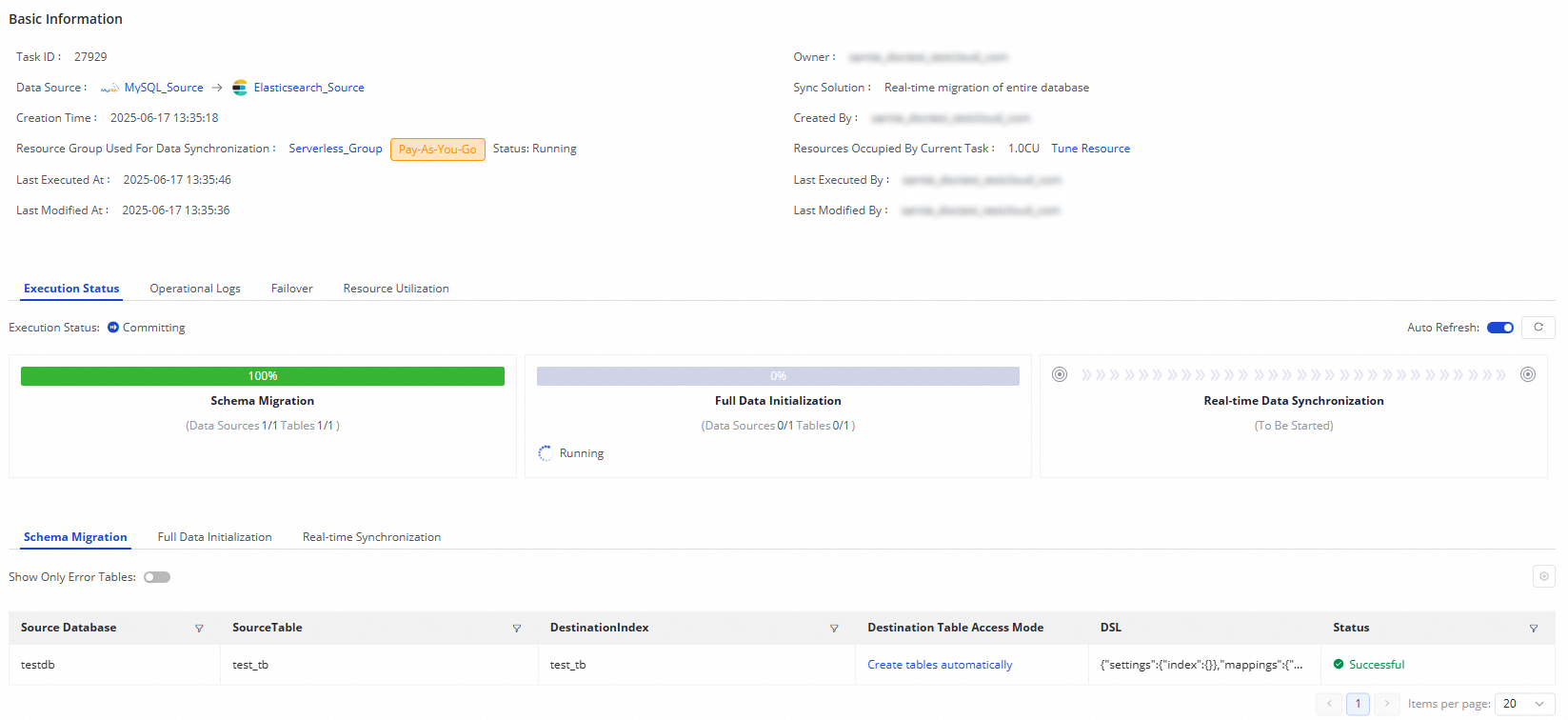
Task: Click the refresh icon beside Auto Refresh
Action: click(1538, 328)
